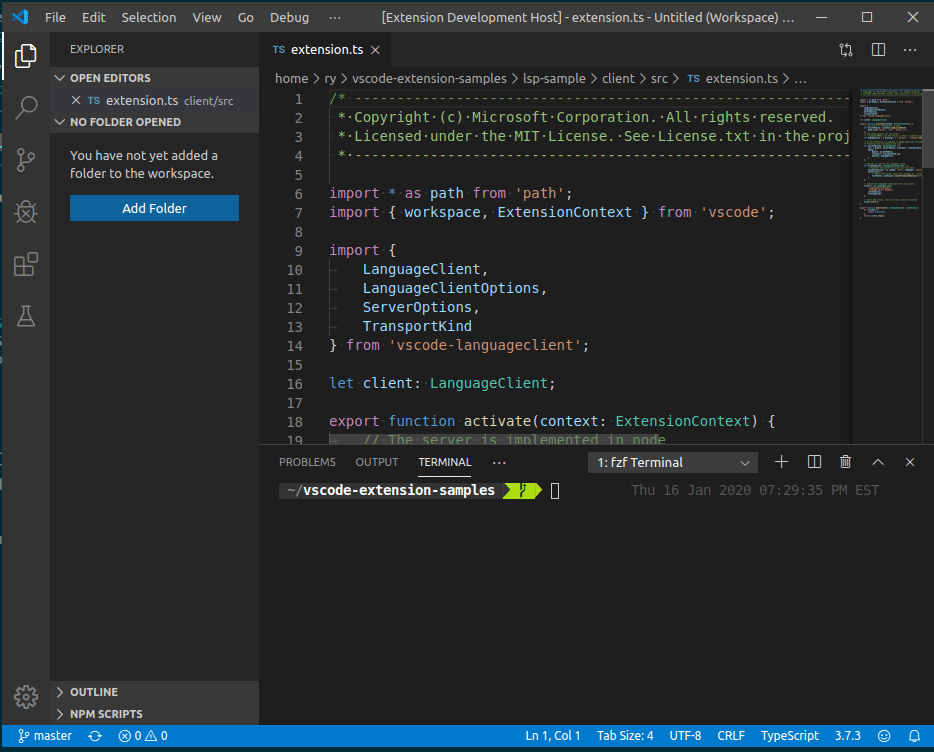
Task: Collapse the No Folder Opened section
Action: (x=155, y=122)
